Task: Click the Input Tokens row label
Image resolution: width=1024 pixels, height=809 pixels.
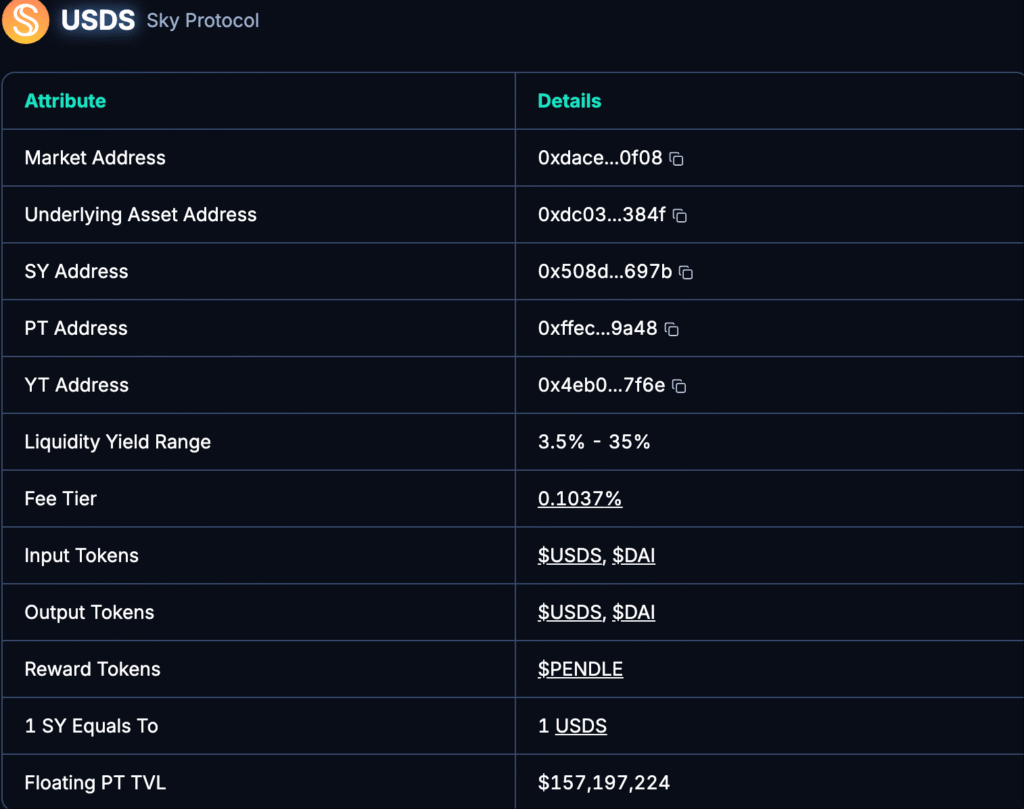Action: [x=82, y=555]
